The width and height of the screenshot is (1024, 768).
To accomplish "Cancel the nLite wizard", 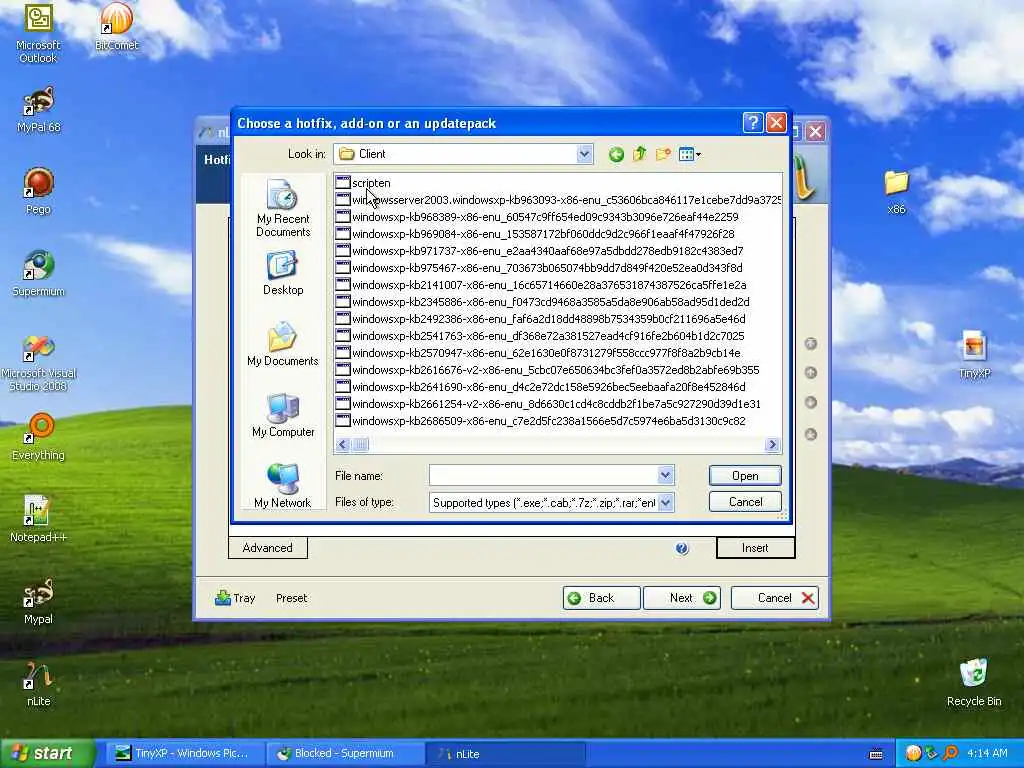I will click(775, 598).
